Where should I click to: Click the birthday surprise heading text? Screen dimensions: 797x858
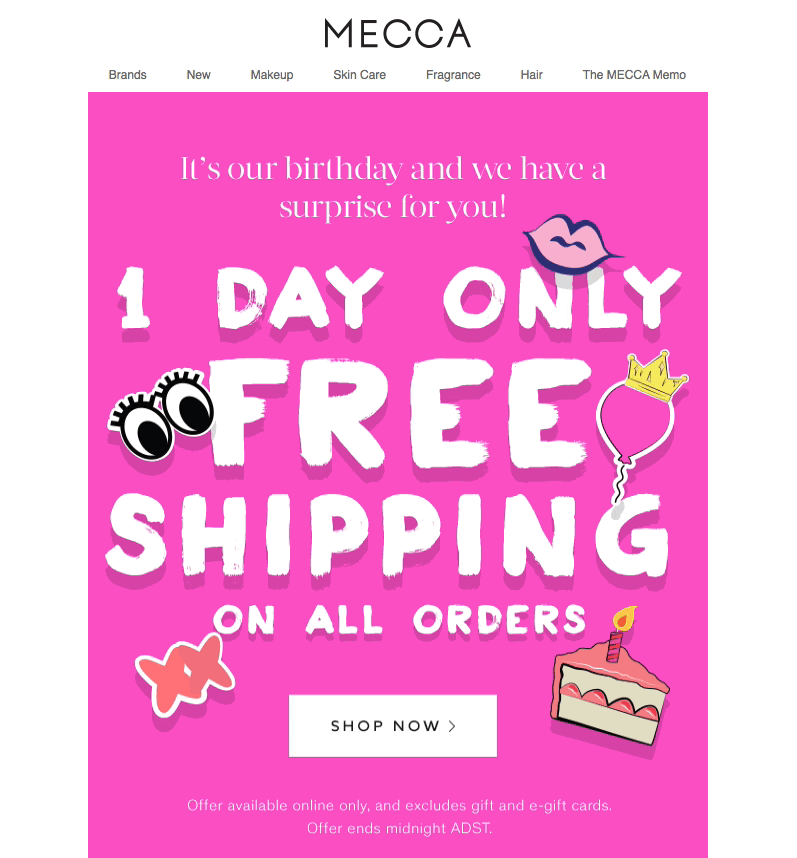click(393, 187)
